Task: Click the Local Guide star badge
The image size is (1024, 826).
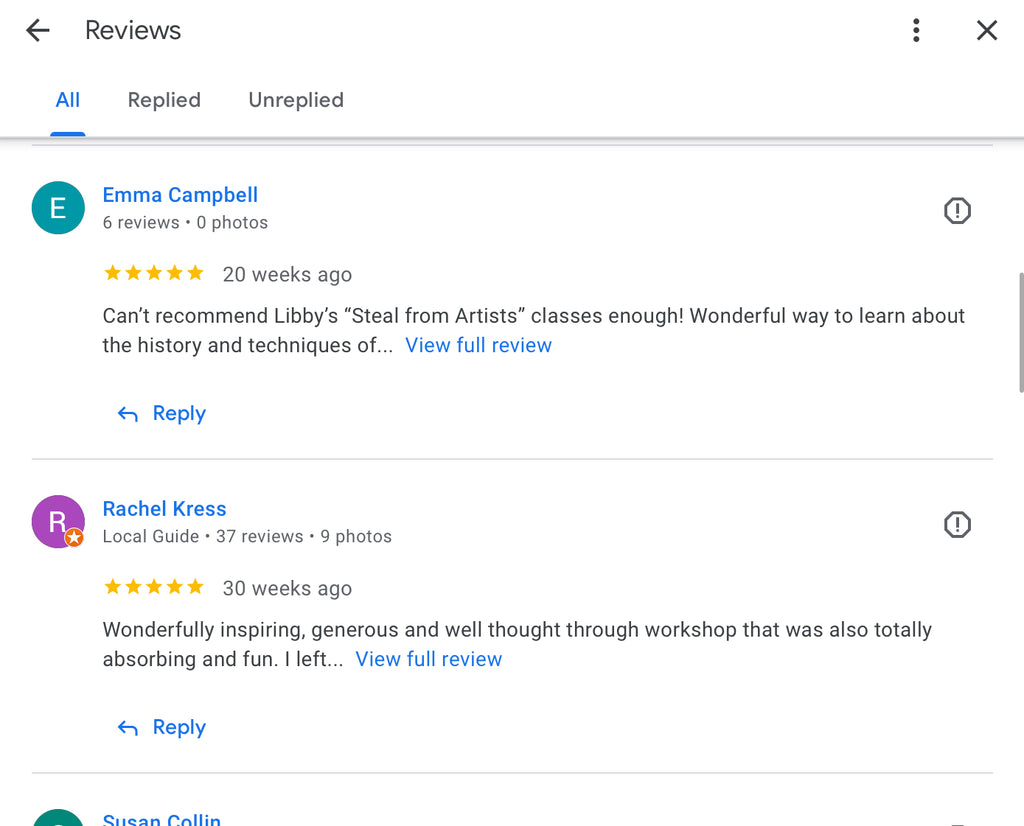Action: tap(74, 538)
